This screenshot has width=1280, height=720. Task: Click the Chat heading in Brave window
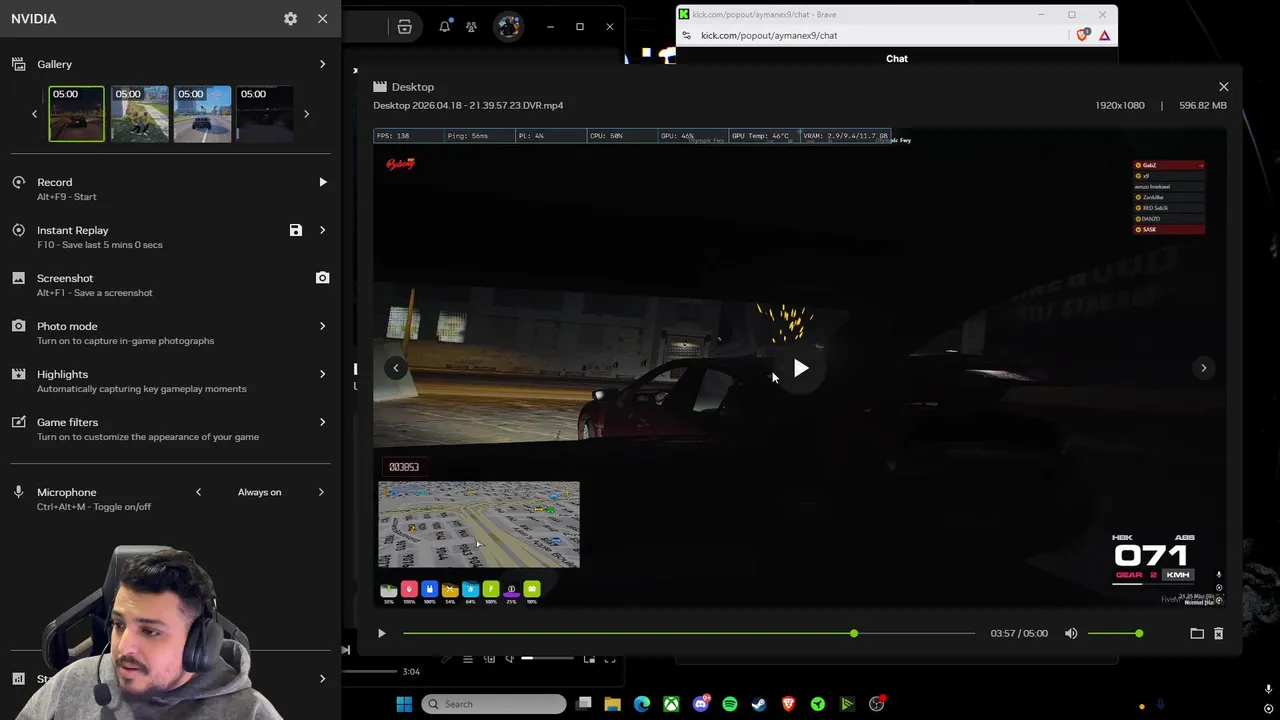point(897,59)
